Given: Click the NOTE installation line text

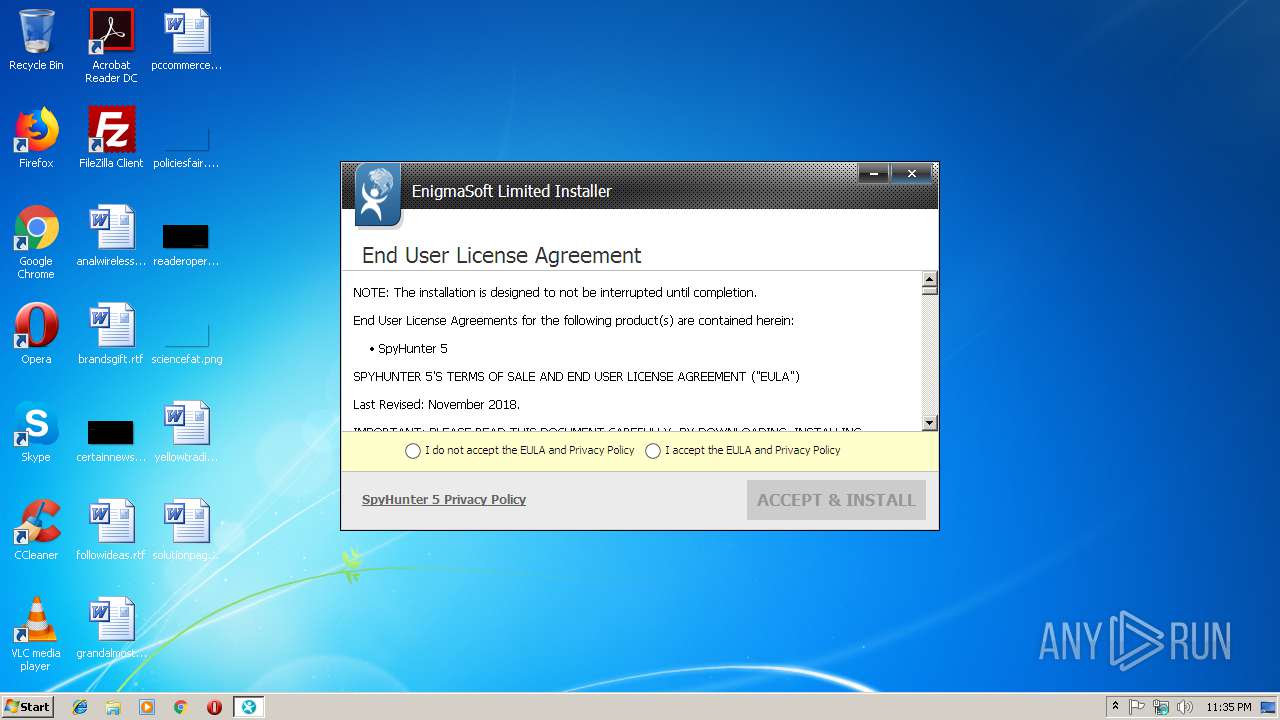Looking at the screenshot, I should click(555, 293).
